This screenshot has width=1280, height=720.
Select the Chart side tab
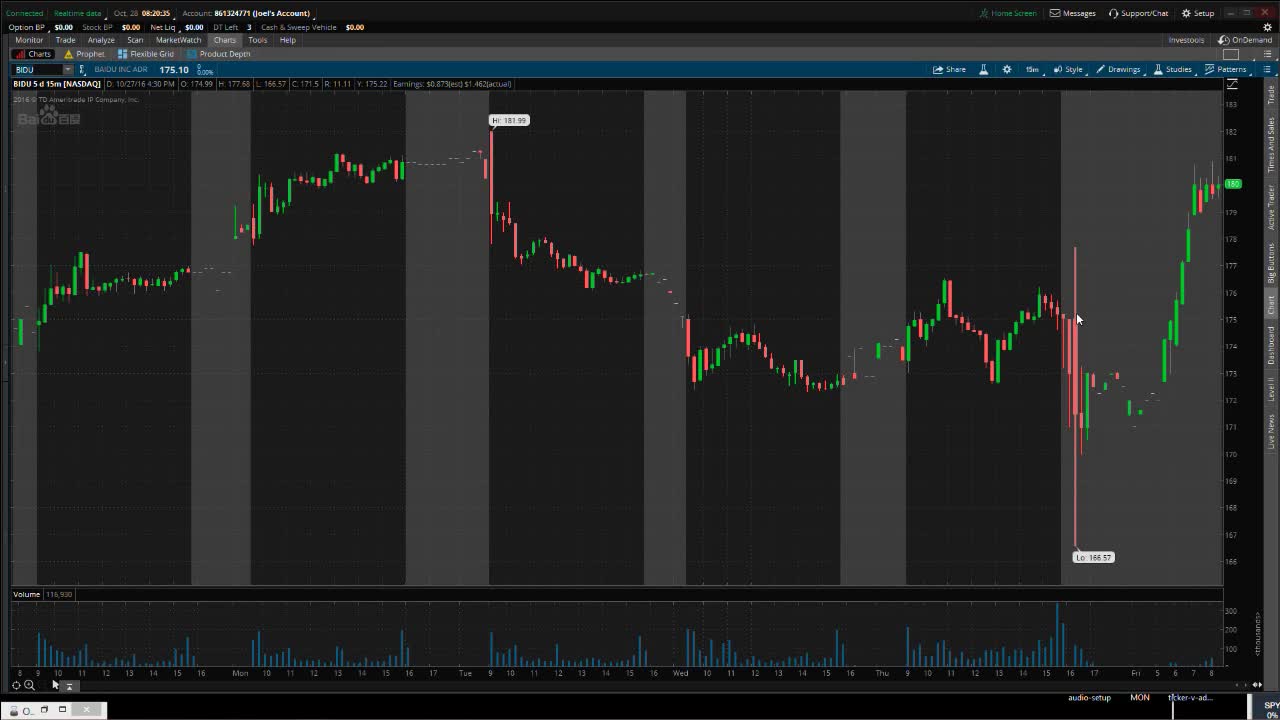[x=1271, y=305]
